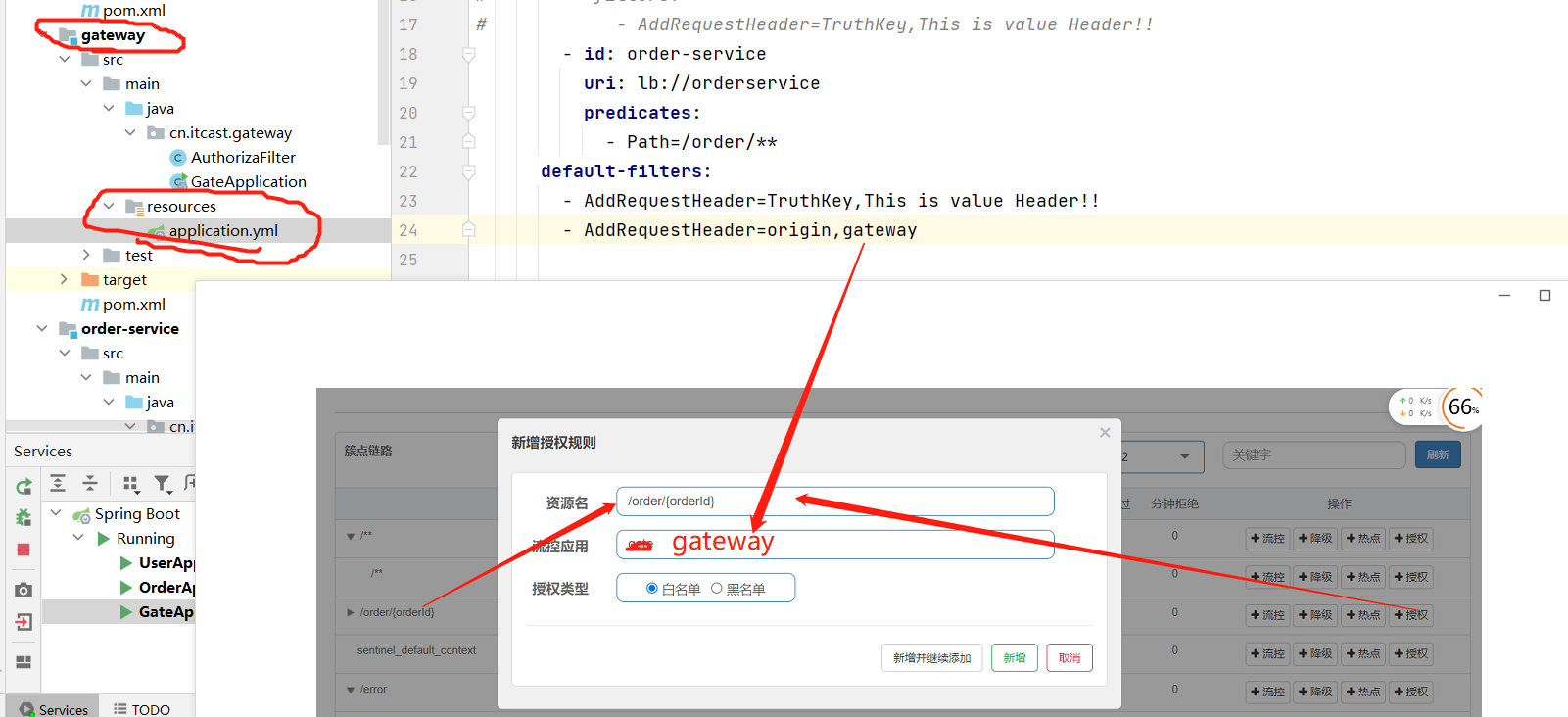The width and height of the screenshot is (1568, 717).
Task: Select pom.xml below the target folder
Action: pyautogui.click(x=134, y=305)
